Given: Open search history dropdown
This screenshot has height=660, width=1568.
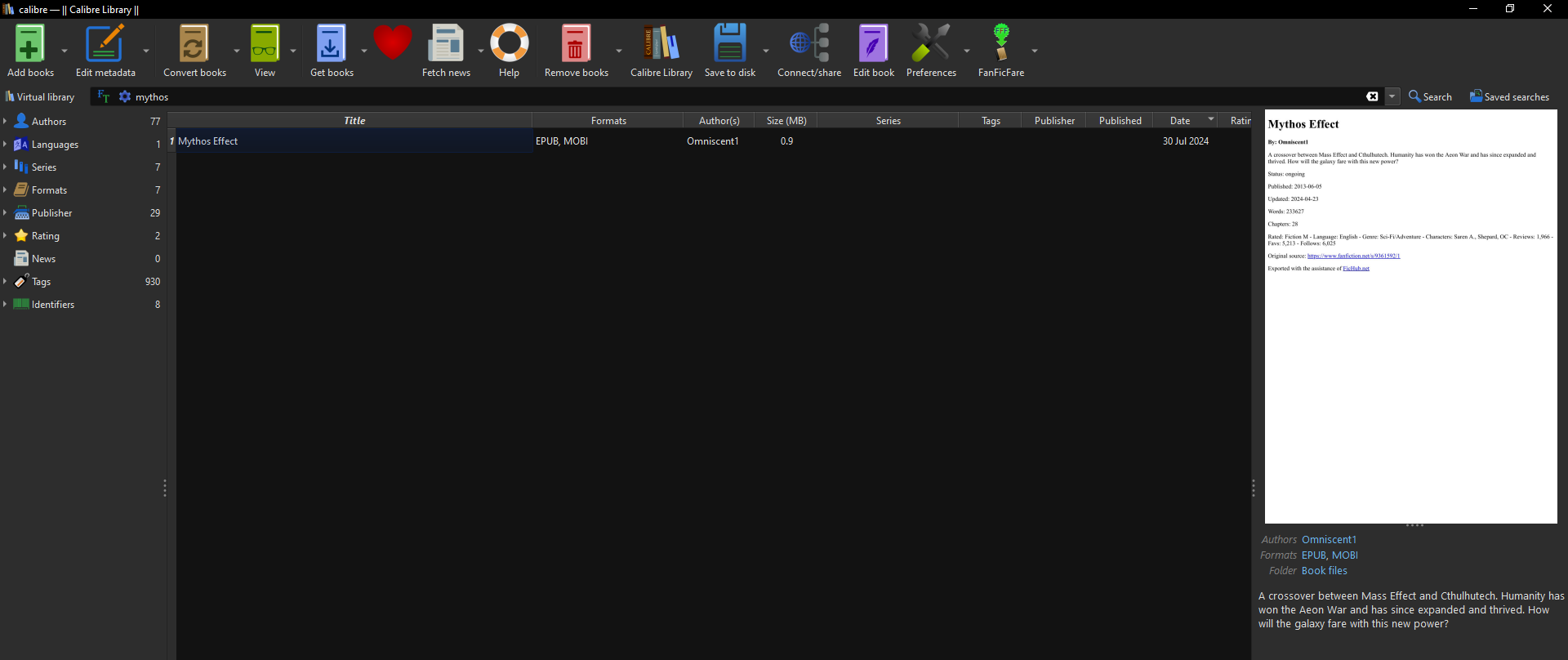Looking at the screenshot, I should pos(1392,96).
